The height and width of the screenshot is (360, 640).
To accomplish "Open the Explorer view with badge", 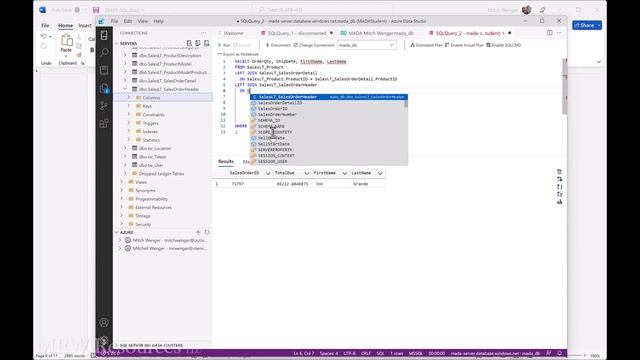I will pyautogui.click(x=104, y=88).
